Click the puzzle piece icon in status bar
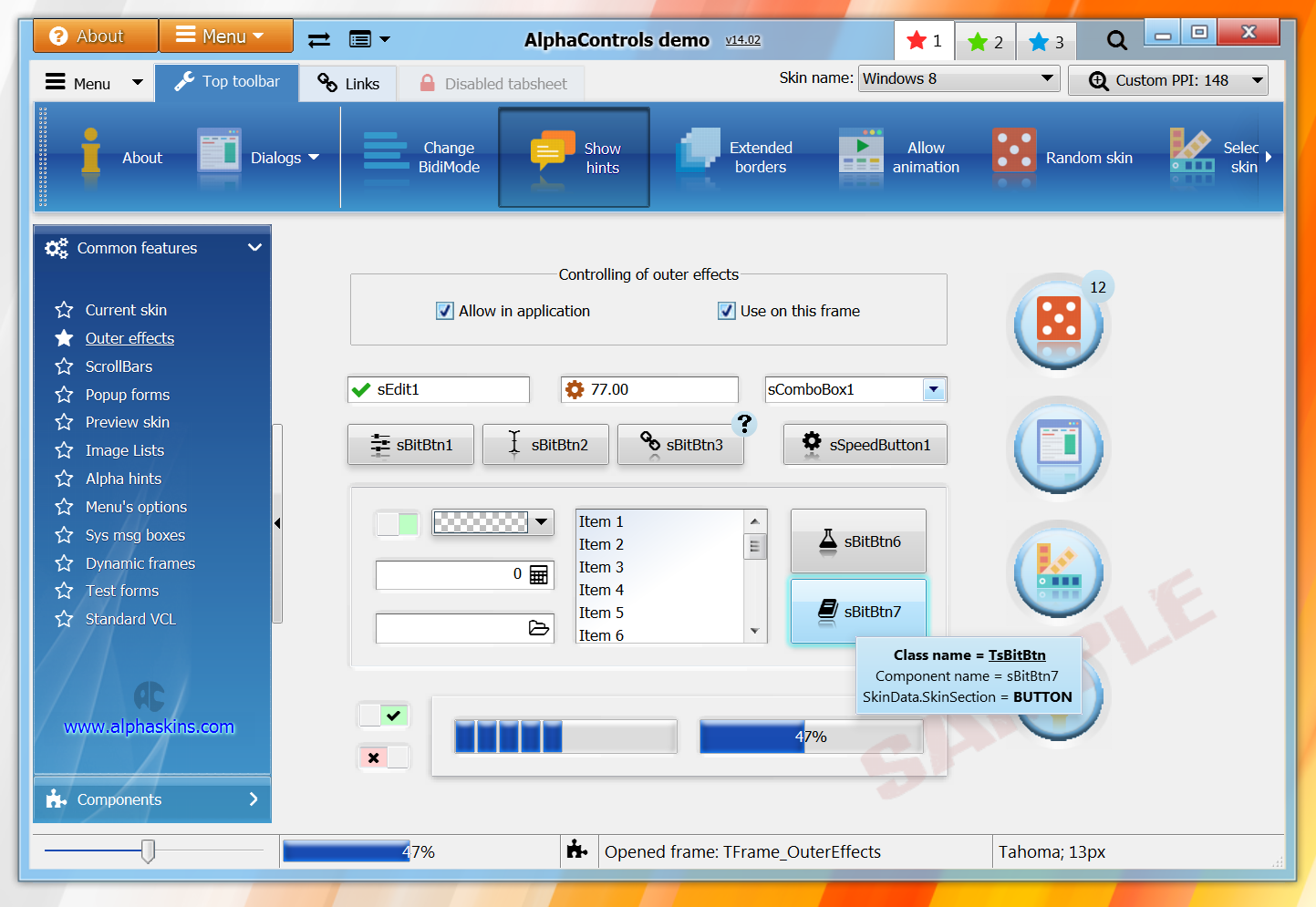The image size is (1316, 907). pos(577,850)
